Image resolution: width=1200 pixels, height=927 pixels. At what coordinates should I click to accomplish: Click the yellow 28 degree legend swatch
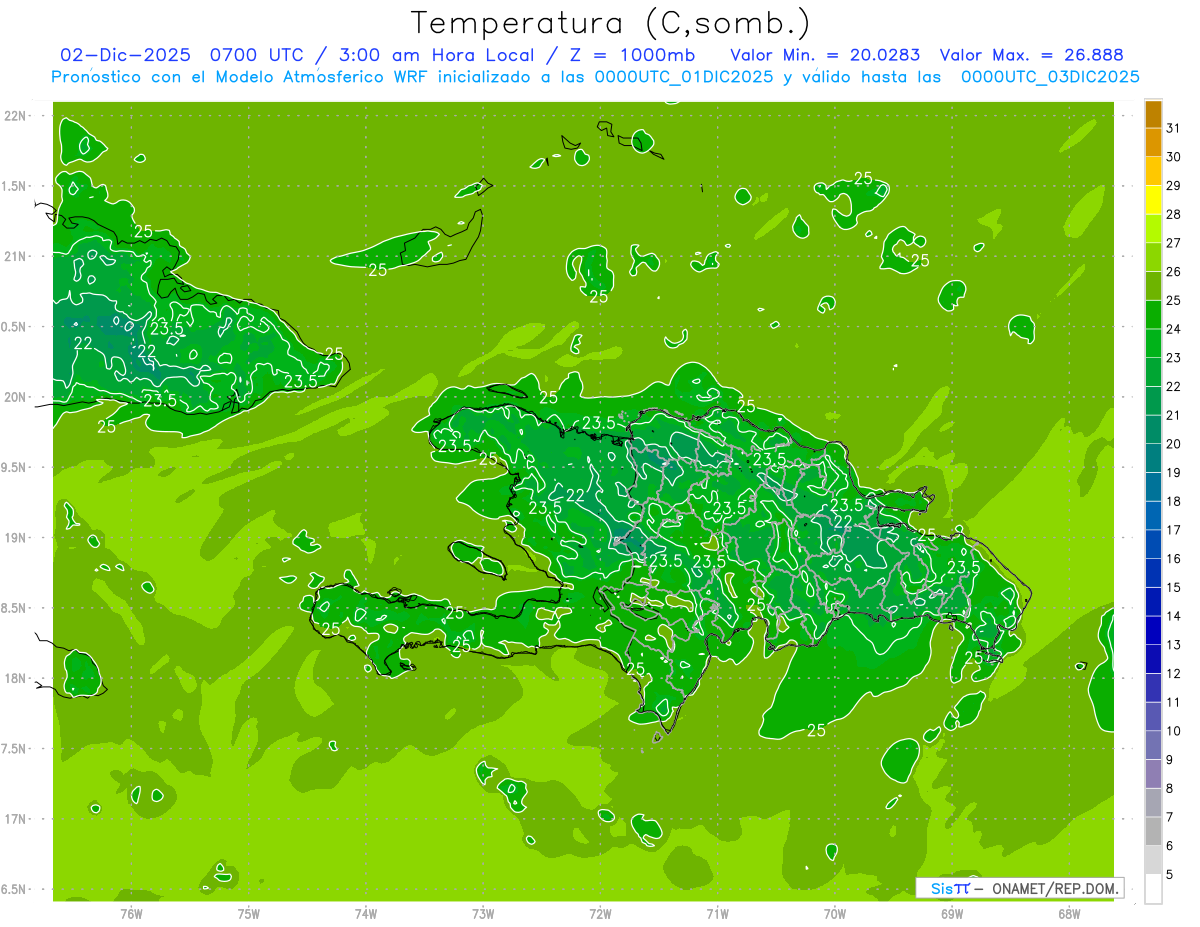(x=1153, y=200)
